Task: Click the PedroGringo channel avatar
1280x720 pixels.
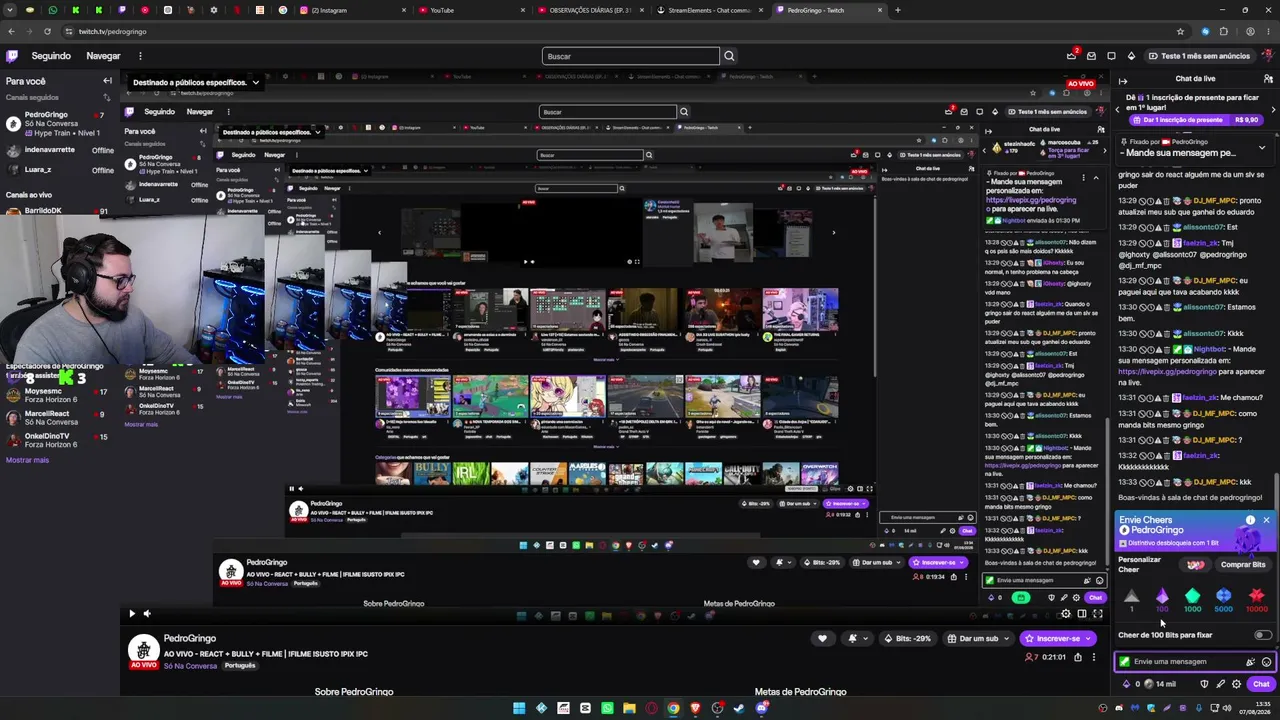Action: (144, 651)
